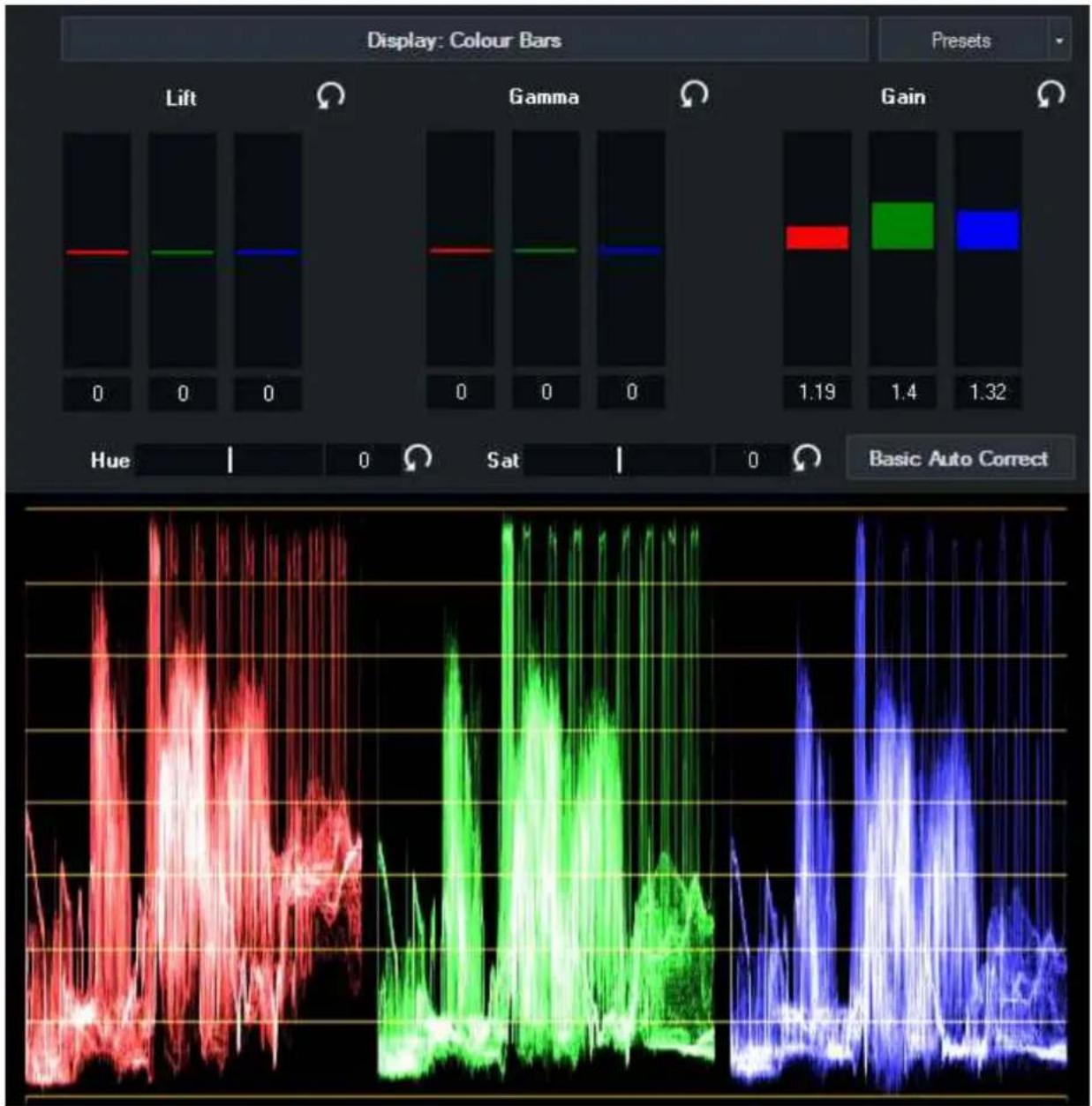Select the Gain value field showing 1.19
The width and height of the screenshot is (1092, 1106).
point(817,392)
